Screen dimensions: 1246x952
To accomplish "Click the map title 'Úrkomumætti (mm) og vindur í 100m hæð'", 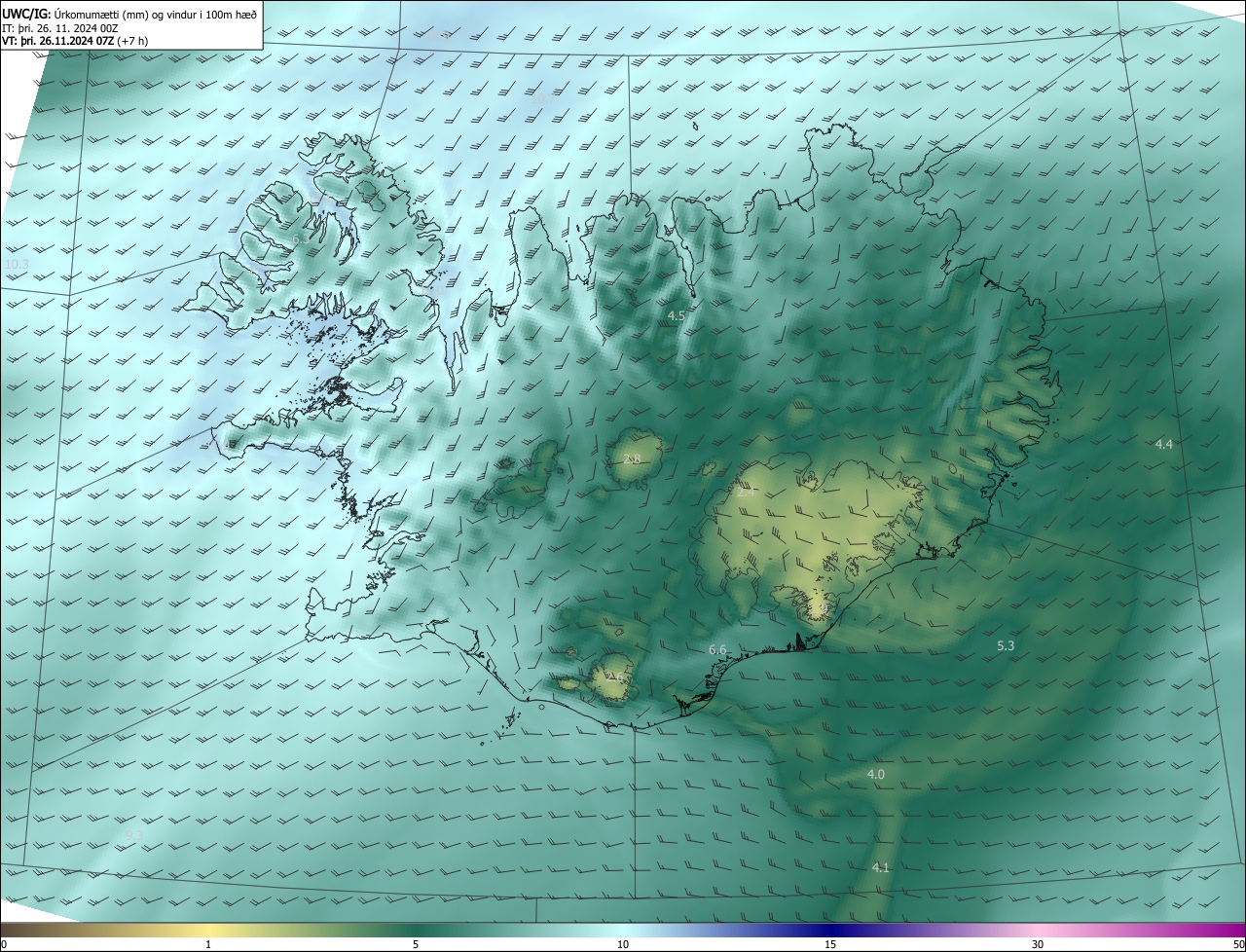I will 156,15.
